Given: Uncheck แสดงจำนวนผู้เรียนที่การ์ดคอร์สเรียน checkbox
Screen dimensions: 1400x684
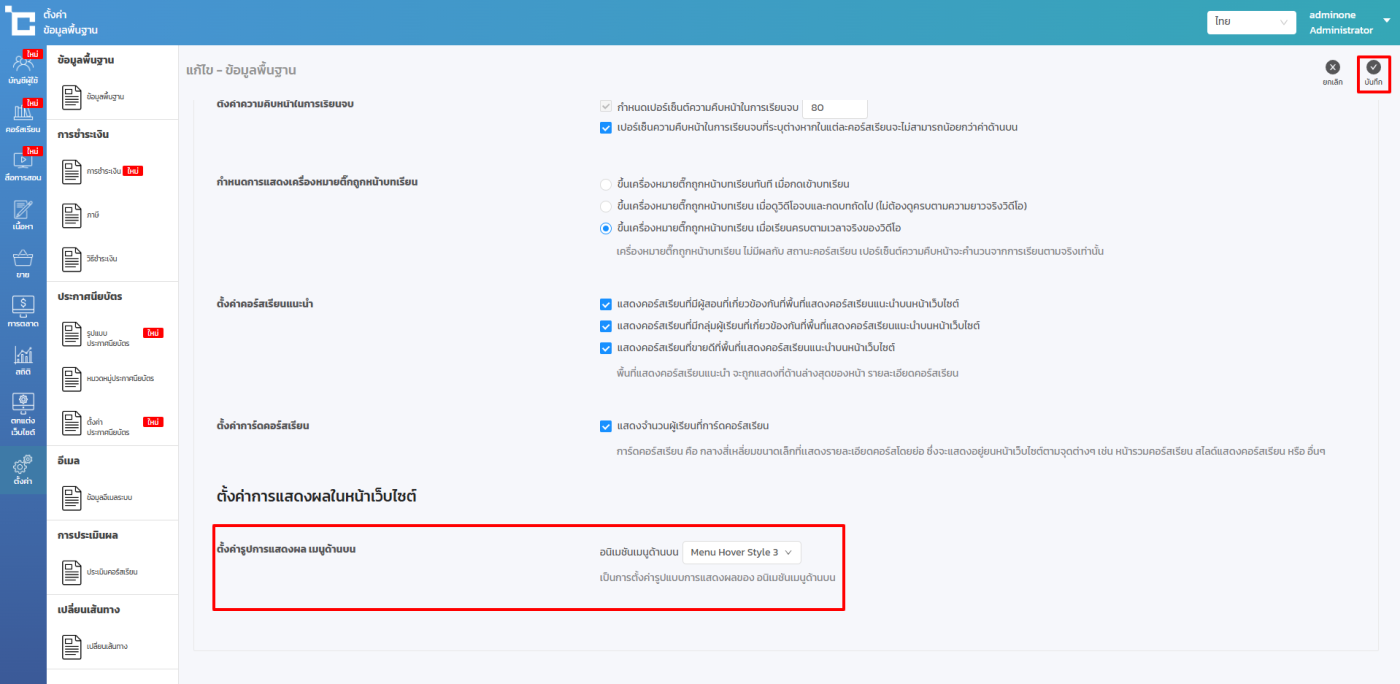Looking at the screenshot, I should click(606, 426).
